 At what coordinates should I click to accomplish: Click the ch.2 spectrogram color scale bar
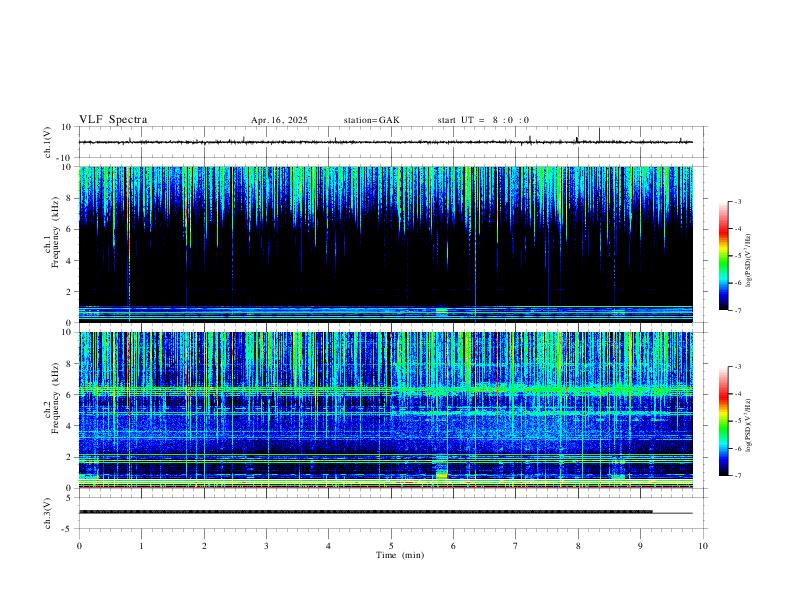point(724,421)
